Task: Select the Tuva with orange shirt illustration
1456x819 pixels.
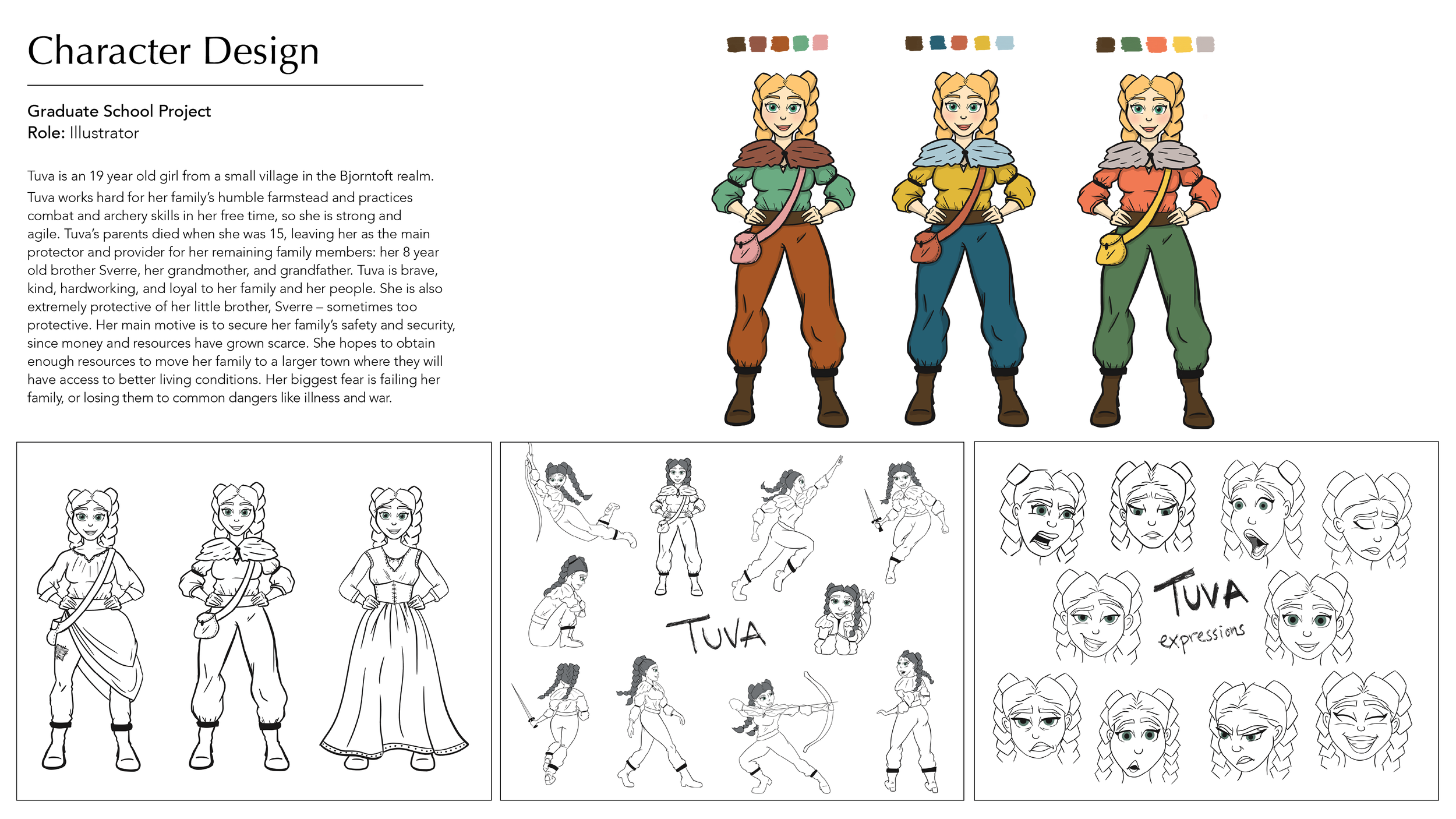Action: [1149, 250]
